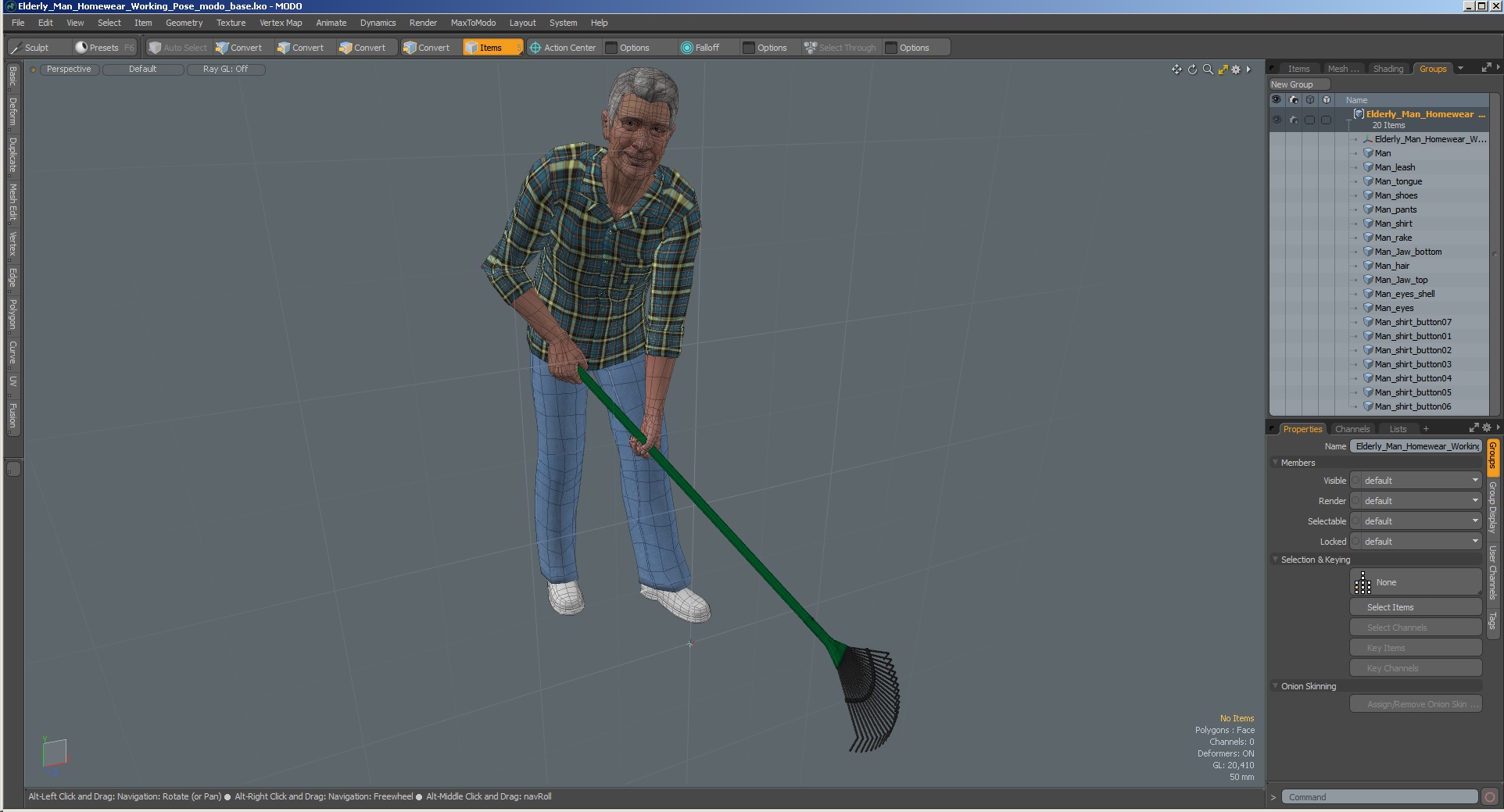Click the axis gizmo in viewport corner
1504x812 pixels.
[54, 754]
